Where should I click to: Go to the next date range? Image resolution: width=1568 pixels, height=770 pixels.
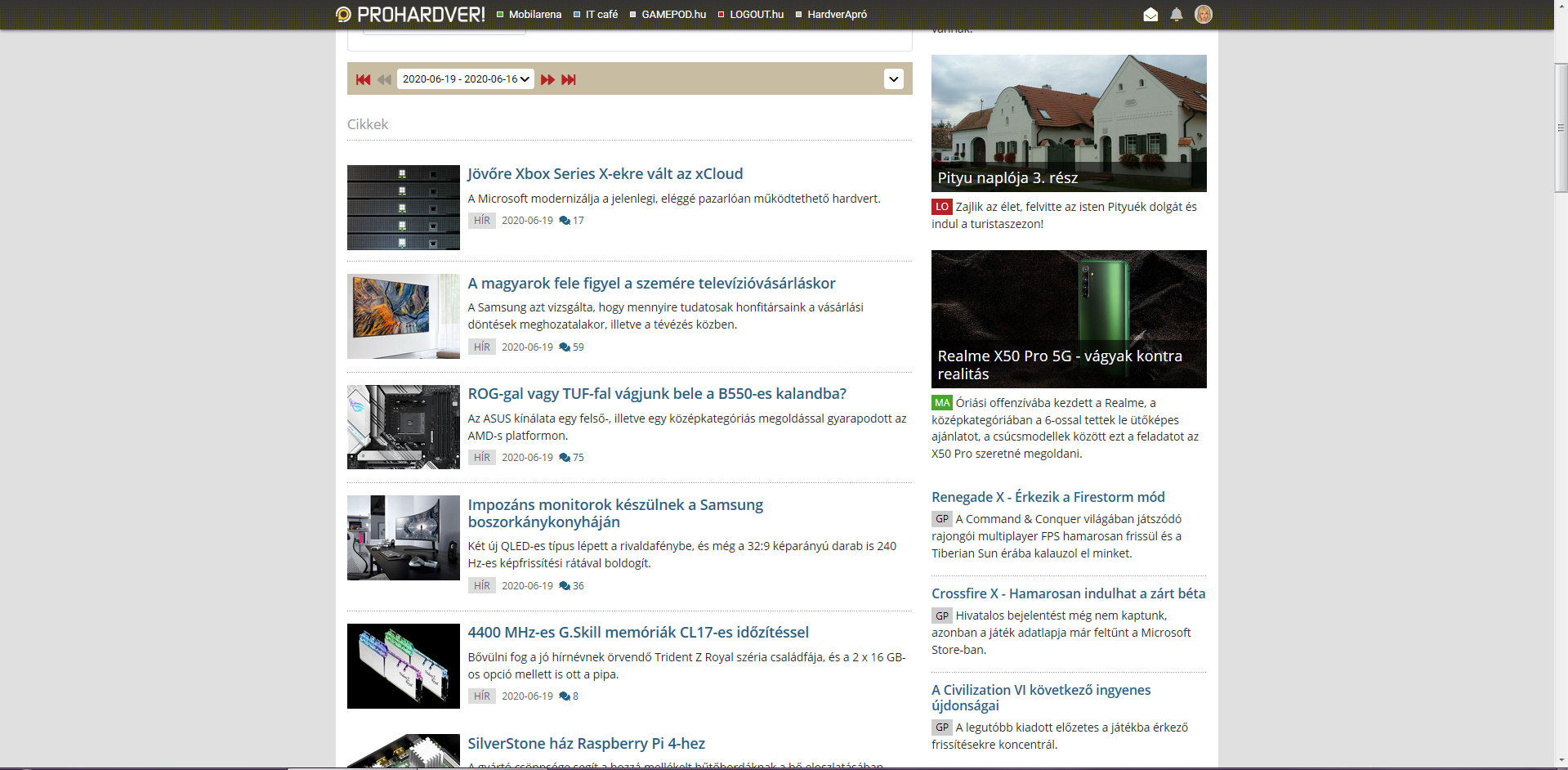(547, 79)
